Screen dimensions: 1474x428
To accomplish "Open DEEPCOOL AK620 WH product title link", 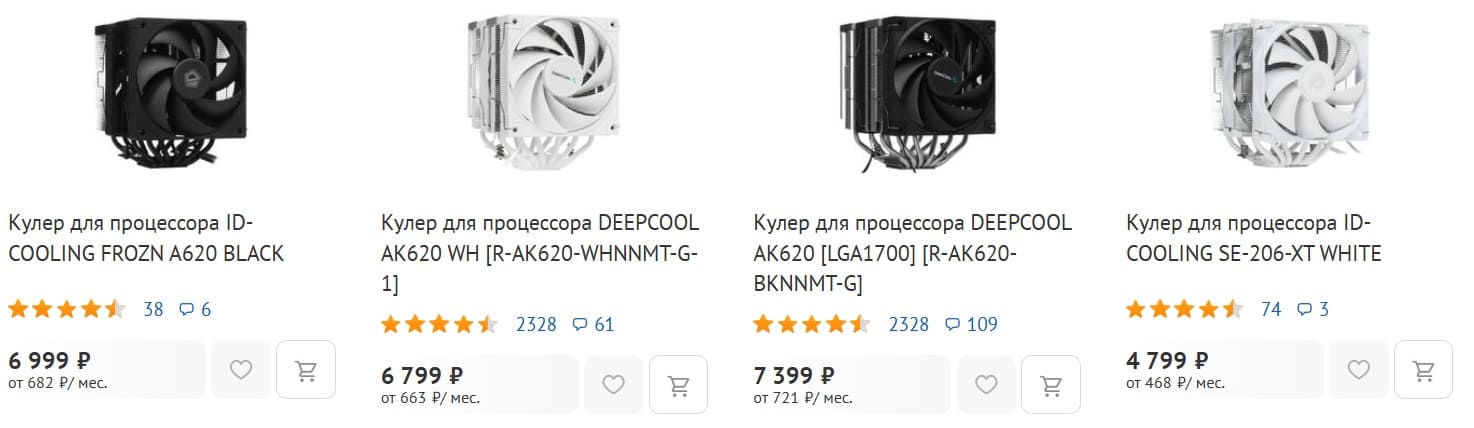I will tap(540, 253).
